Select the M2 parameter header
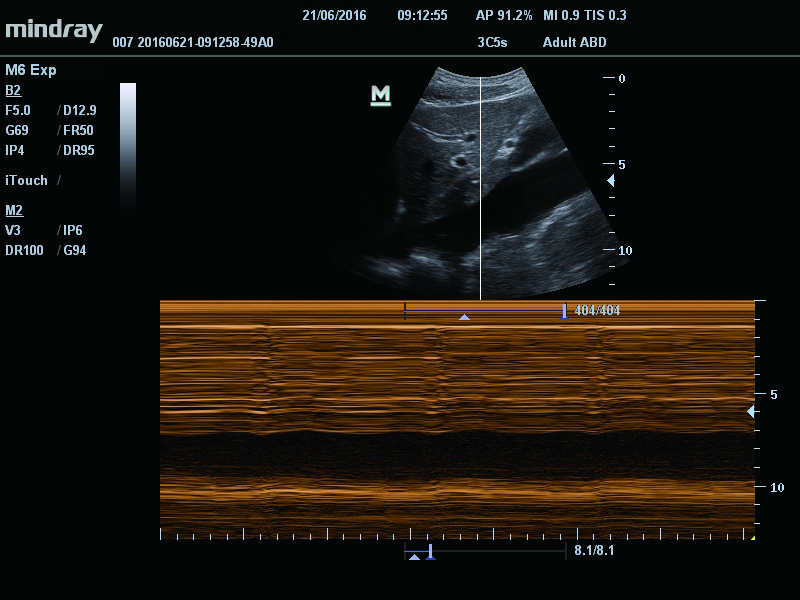This screenshot has width=800, height=600. pos(14,210)
